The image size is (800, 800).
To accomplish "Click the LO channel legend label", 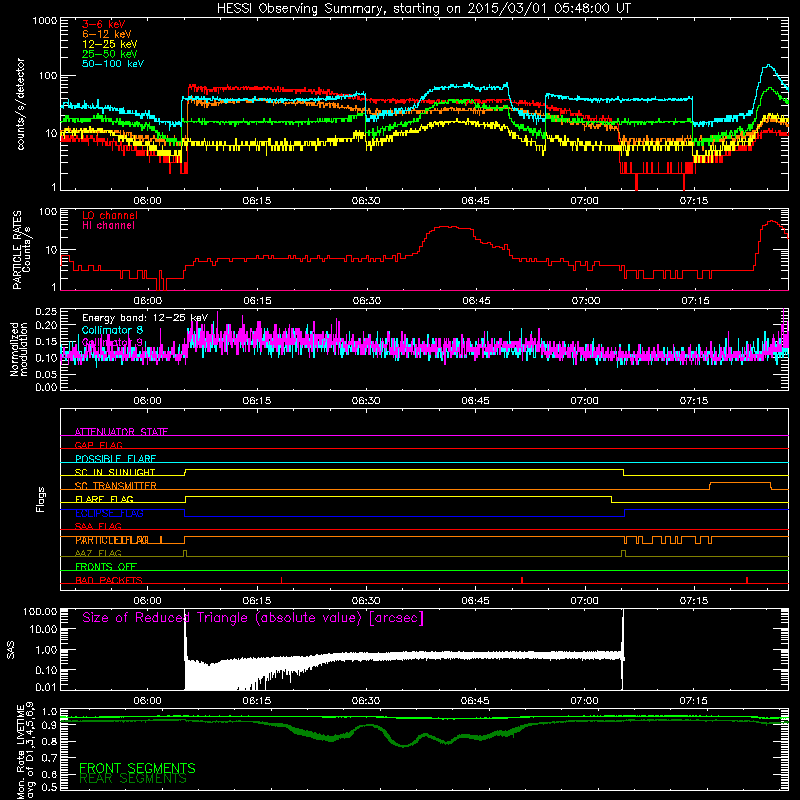I will [x=110, y=215].
